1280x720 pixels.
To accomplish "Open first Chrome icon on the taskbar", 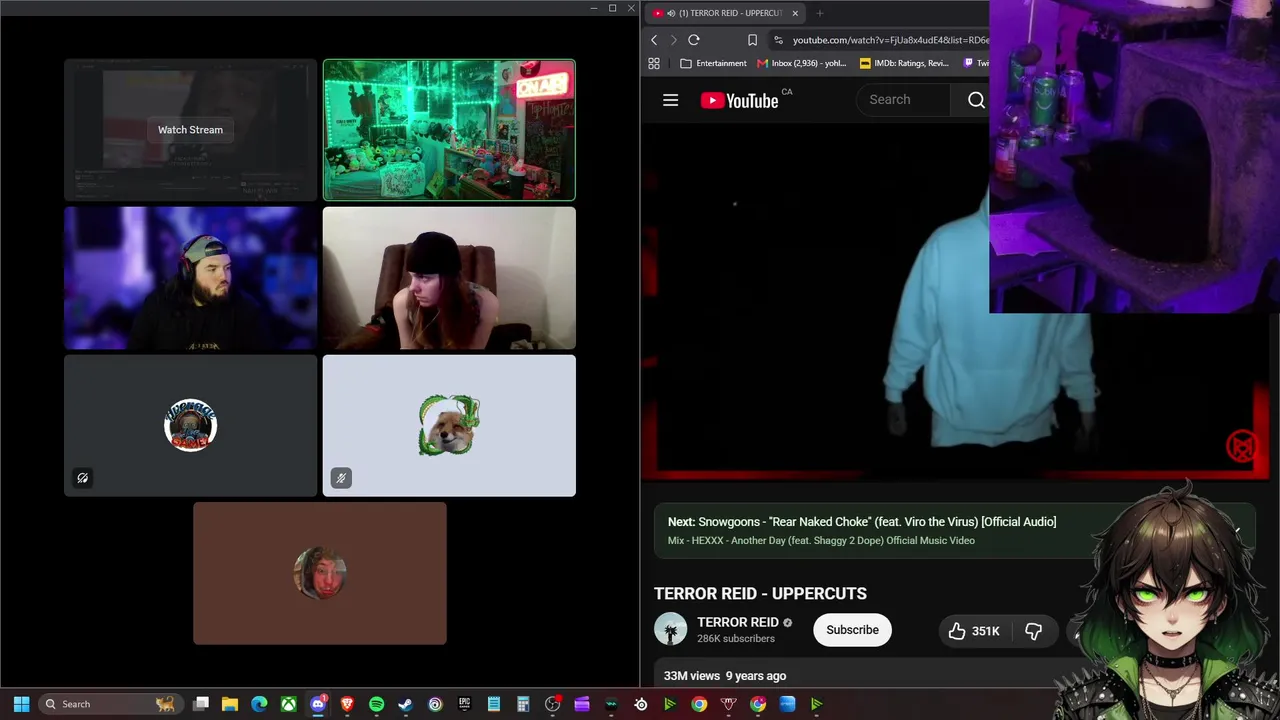I will point(699,704).
